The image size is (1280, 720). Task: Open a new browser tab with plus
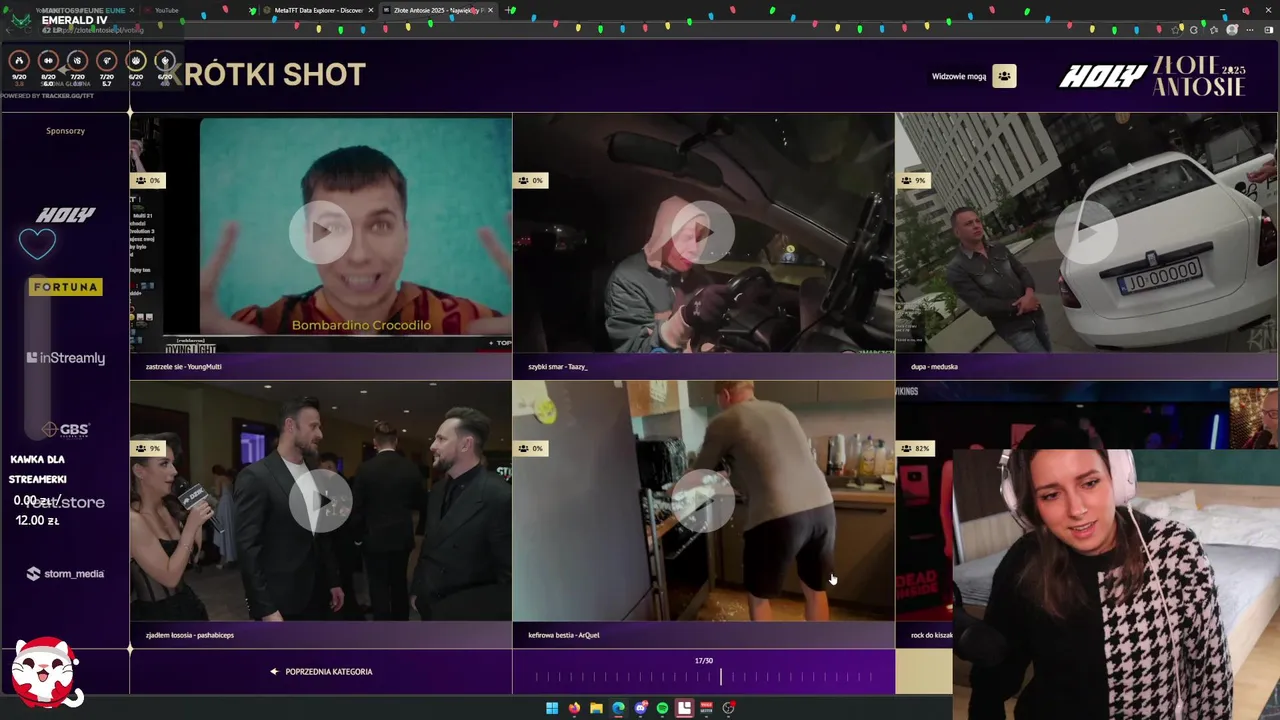[x=510, y=10]
